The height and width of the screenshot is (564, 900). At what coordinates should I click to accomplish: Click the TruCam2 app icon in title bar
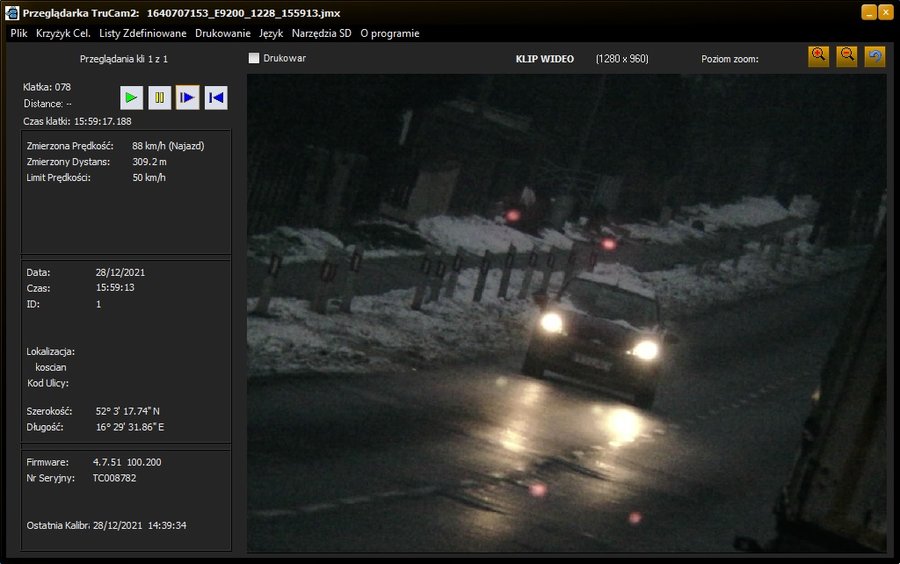[11, 12]
